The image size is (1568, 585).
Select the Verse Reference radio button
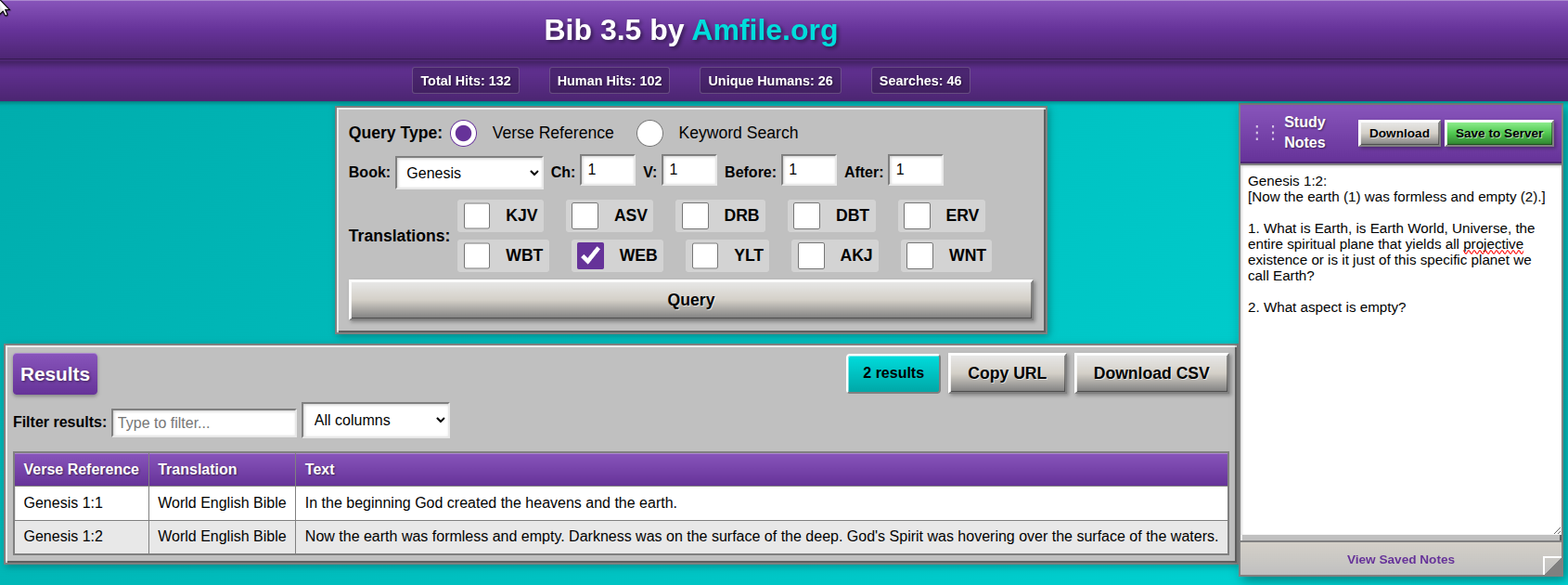pos(463,133)
